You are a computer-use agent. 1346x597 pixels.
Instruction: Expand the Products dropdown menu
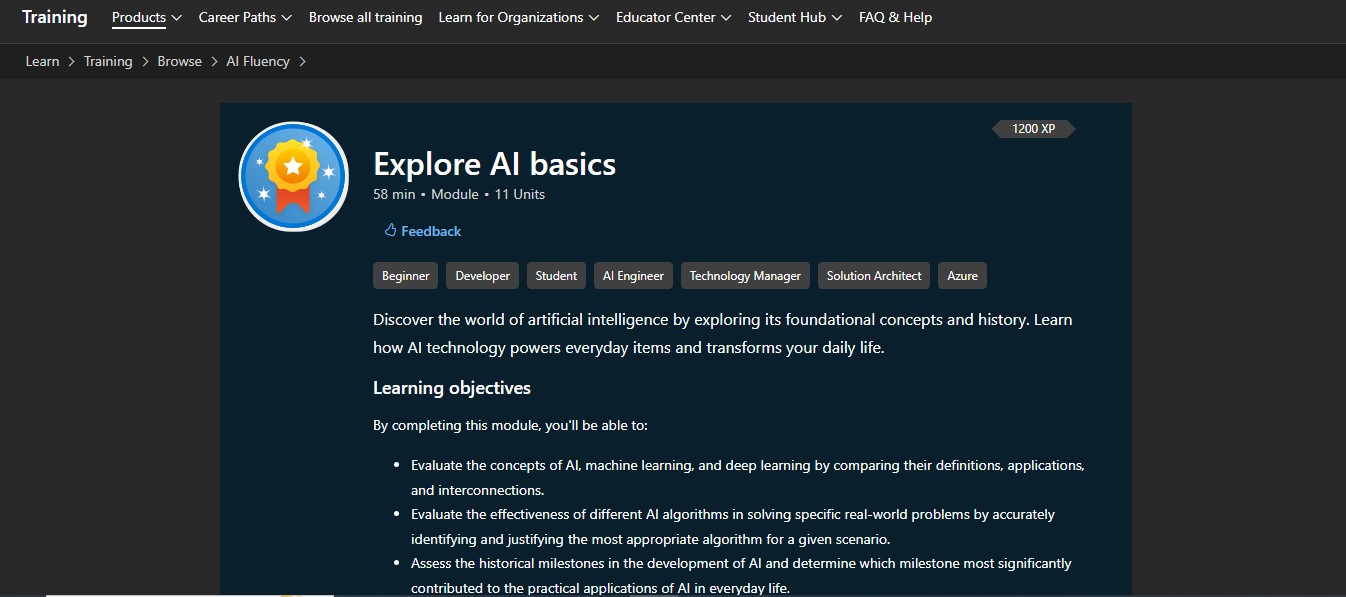coord(146,17)
